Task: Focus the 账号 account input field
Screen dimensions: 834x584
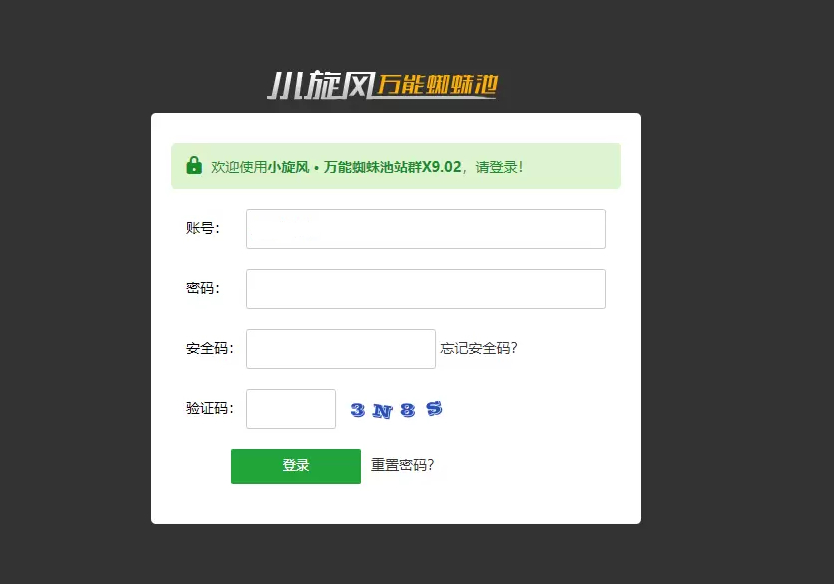Action: [x=426, y=229]
